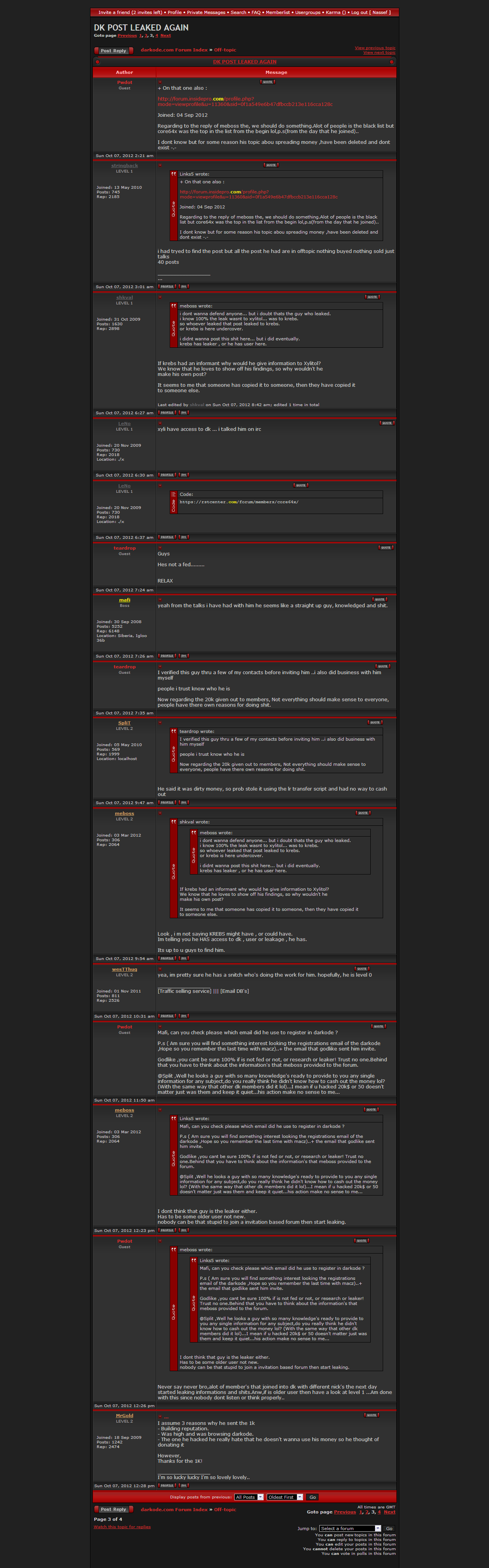Quote the first Pwdot post at top
Image resolution: width=489 pixels, height=1568 pixels.
coord(267,82)
